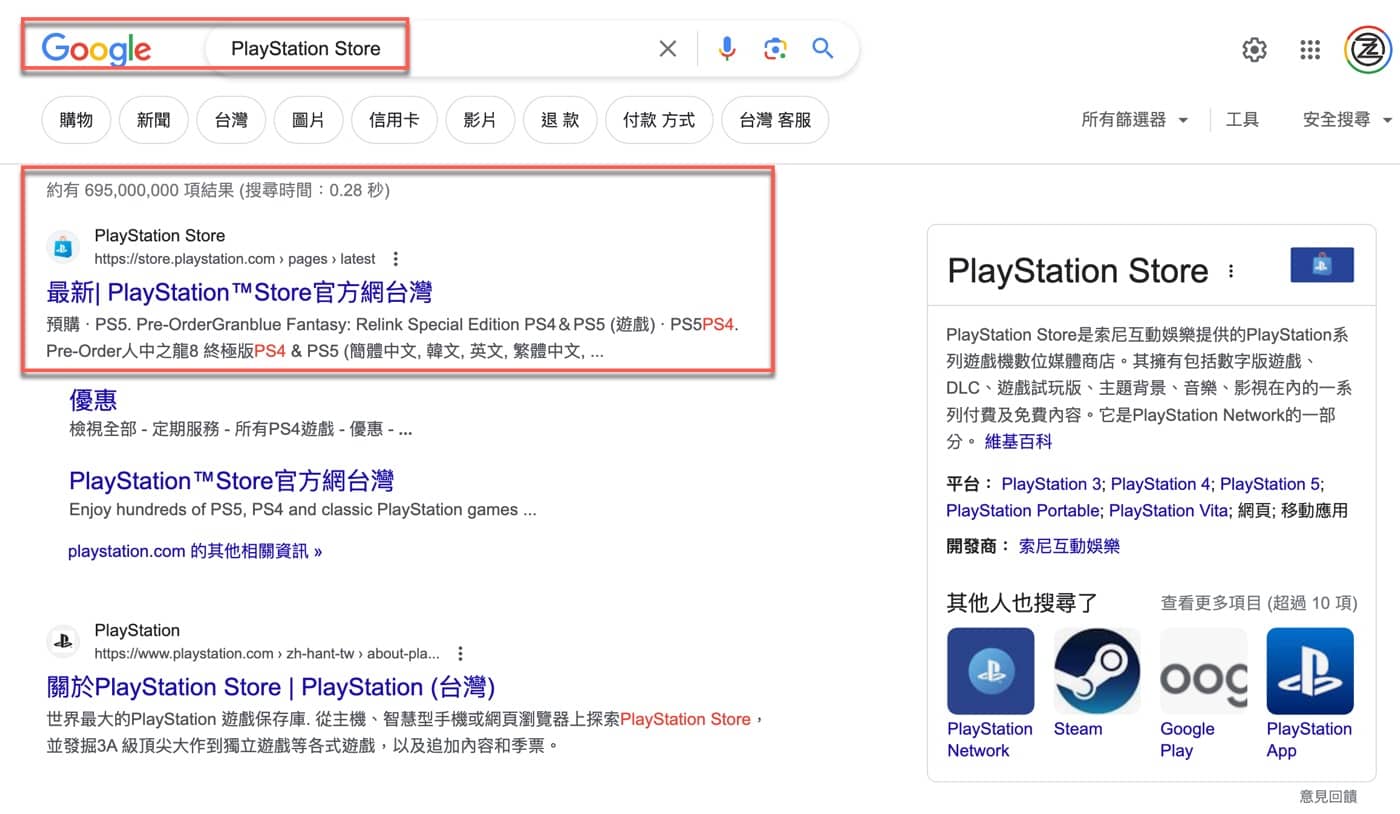Image resolution: width=1400 pixels, height=814 pixels.
Task: Start voice search with microphone icon
Action: [x=727, y=48]
